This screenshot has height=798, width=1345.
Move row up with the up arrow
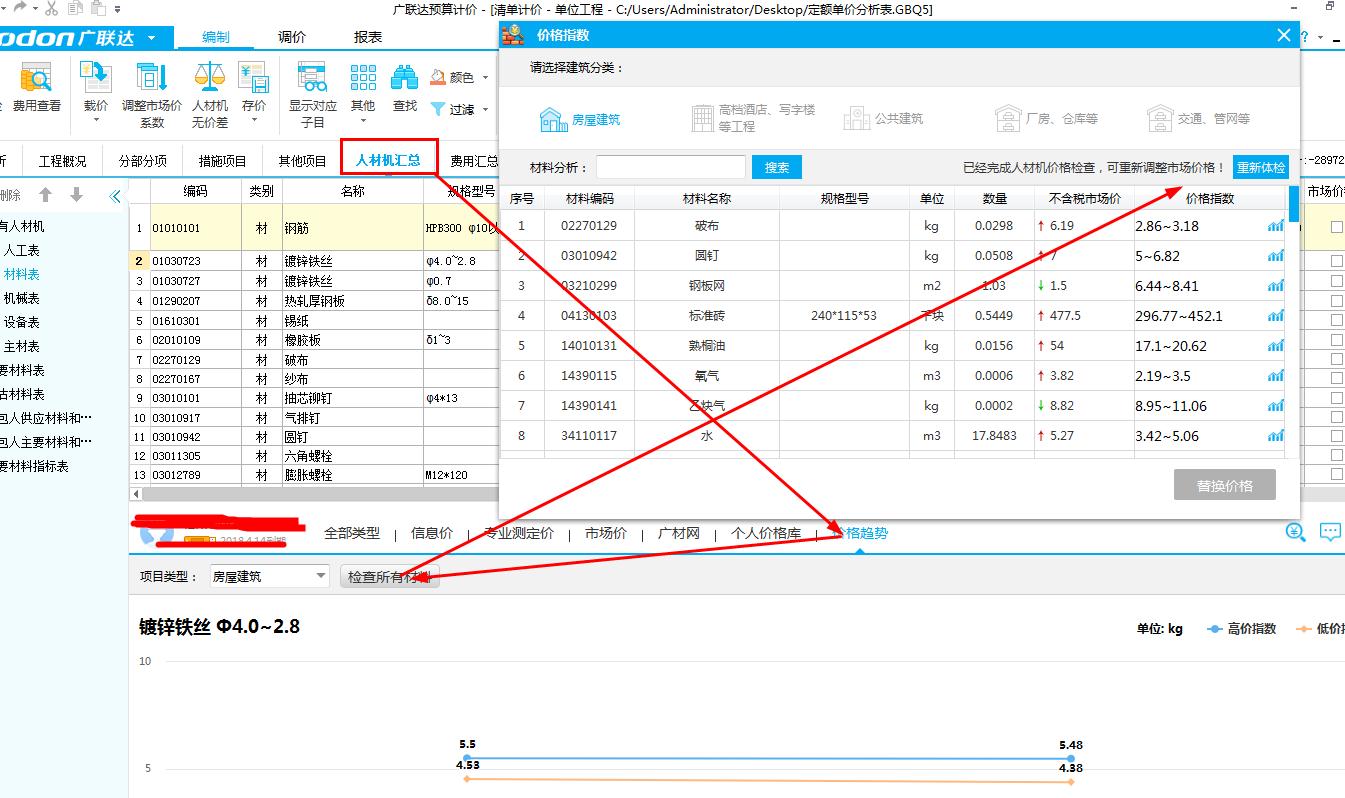point(45,195)
